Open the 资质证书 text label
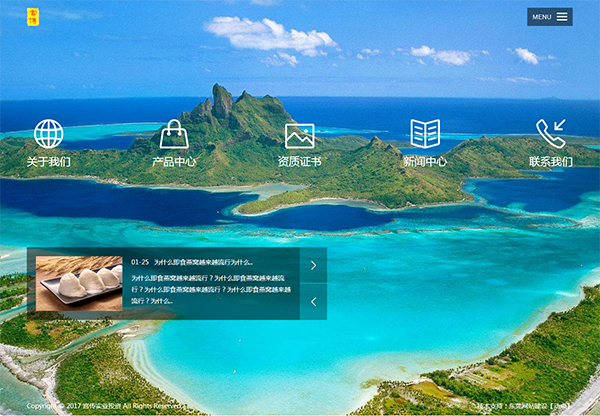Screen dimensions: 600x416 [x=300, y=162]
